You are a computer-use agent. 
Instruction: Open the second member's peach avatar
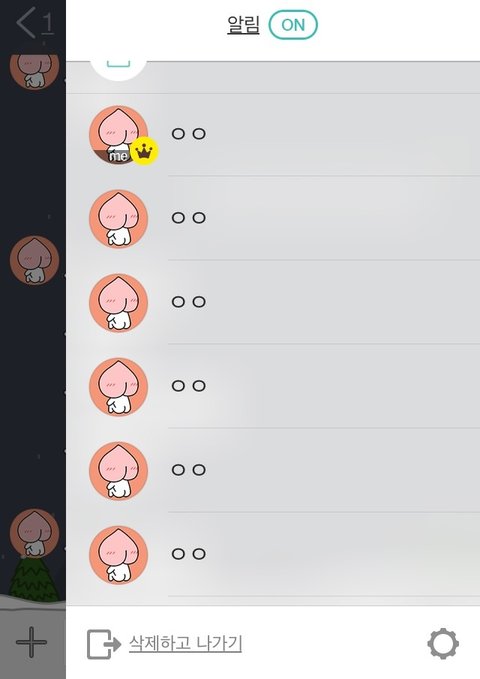118,219
